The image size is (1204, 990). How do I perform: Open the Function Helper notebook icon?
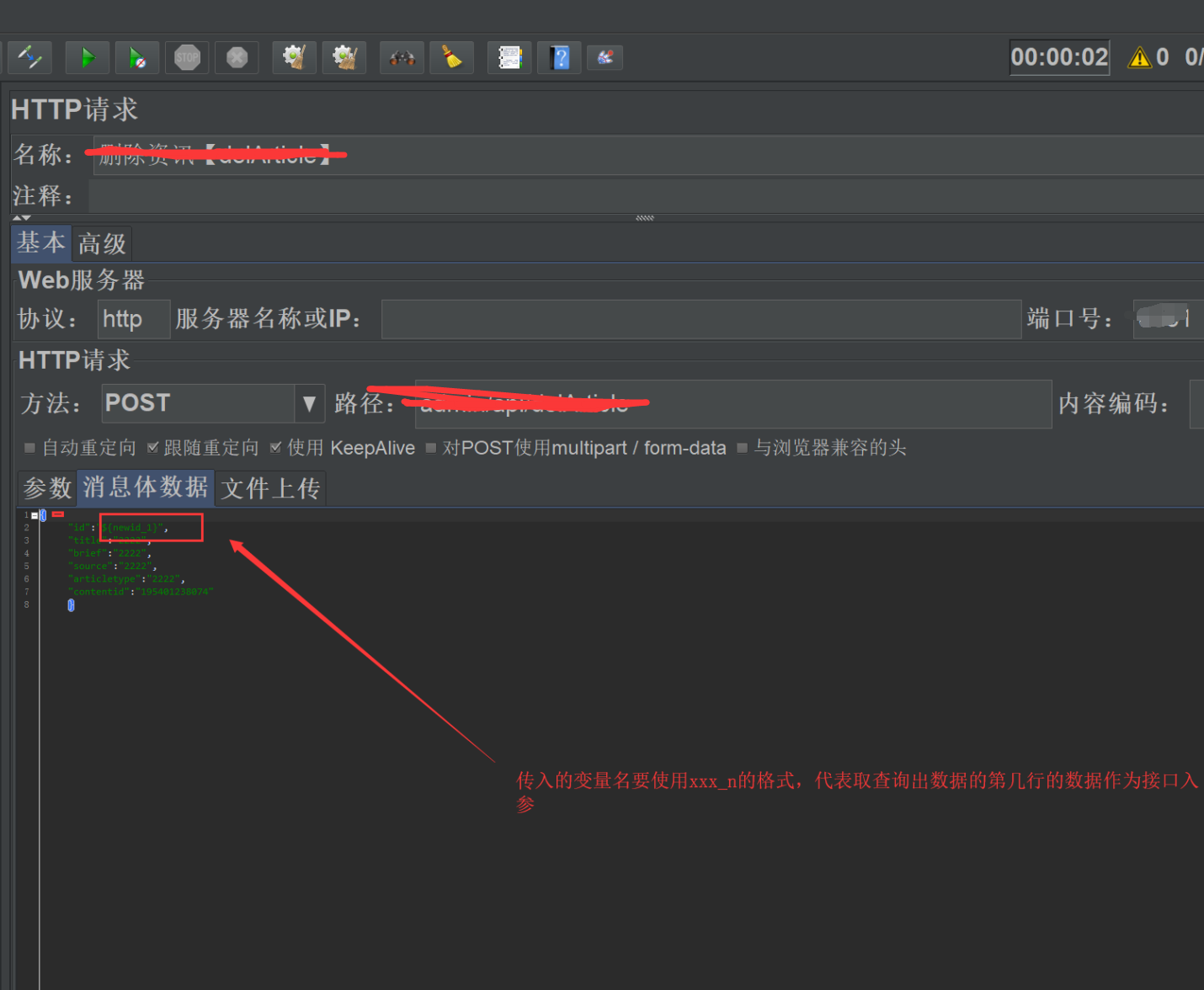pyautogui.click(x=509, y=57)
